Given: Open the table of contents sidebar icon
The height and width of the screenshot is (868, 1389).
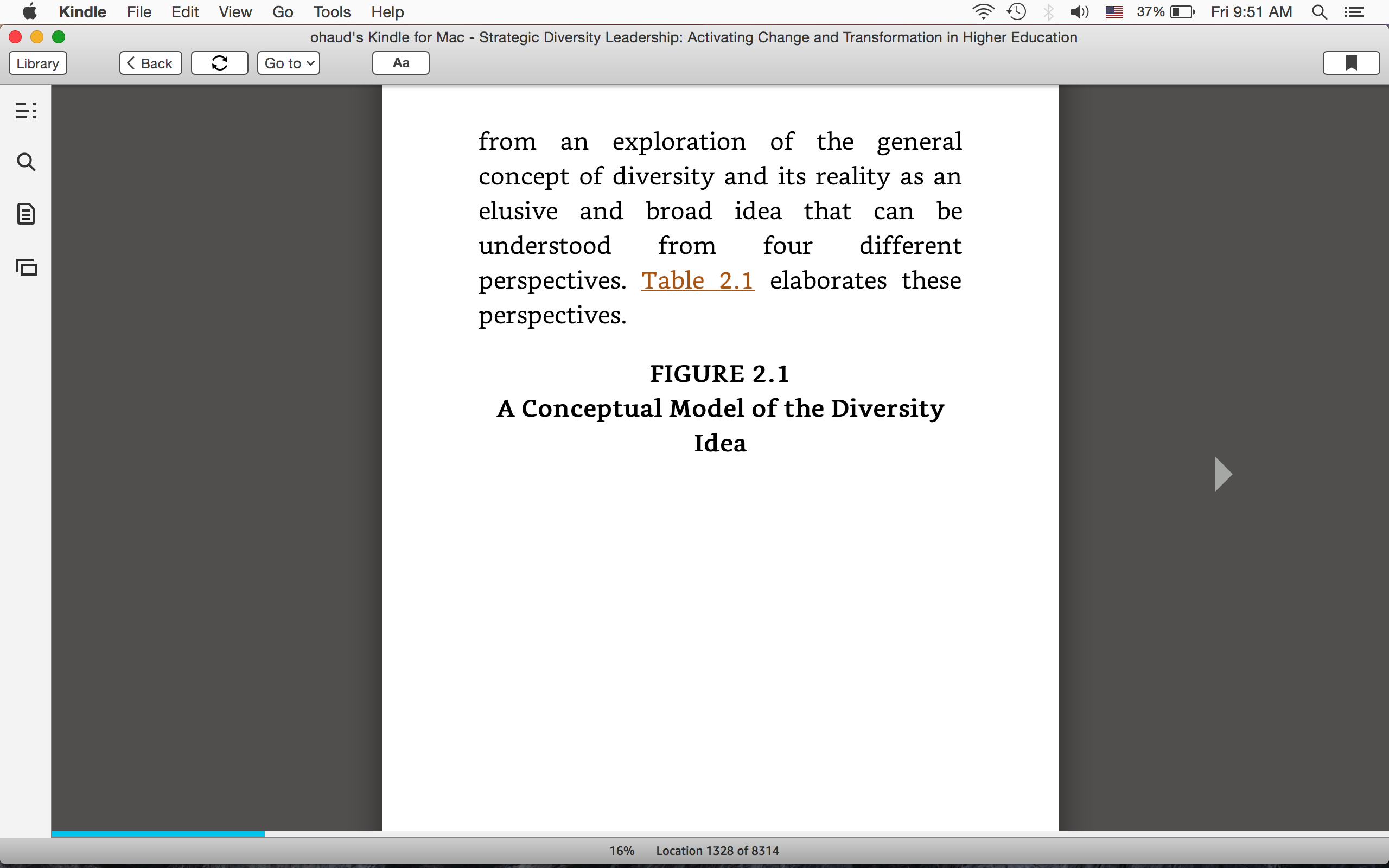Looking at the screenshot, I should 26,110.
